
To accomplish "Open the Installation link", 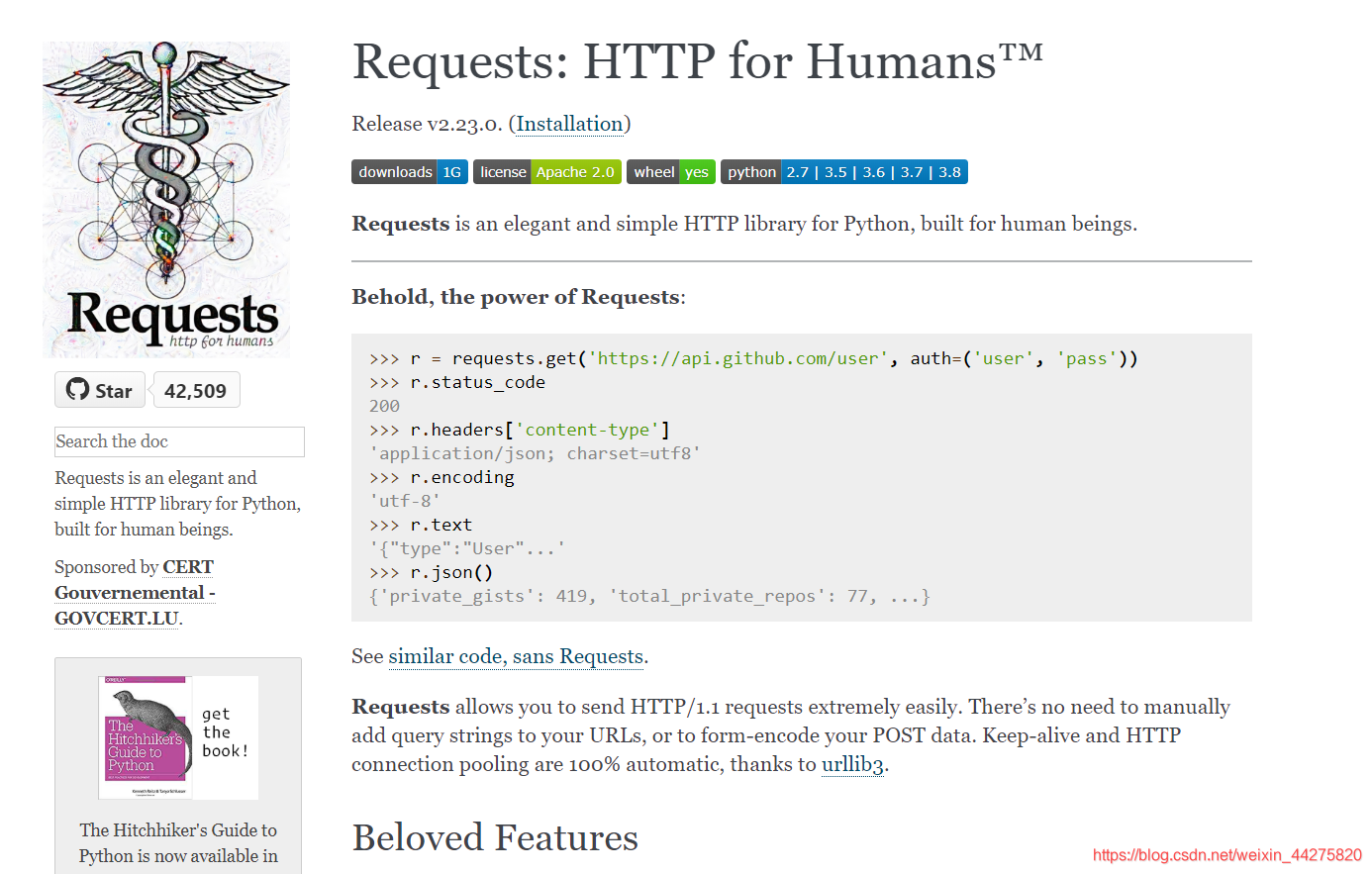I will [569, 124].
